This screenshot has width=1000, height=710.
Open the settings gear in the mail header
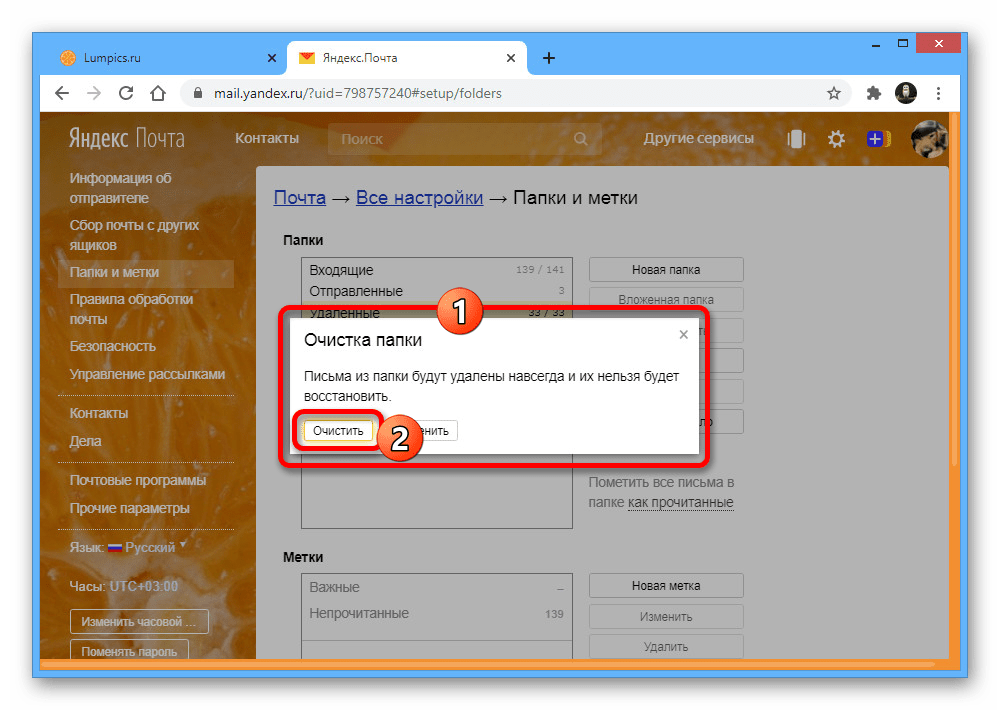click(836, 139)
